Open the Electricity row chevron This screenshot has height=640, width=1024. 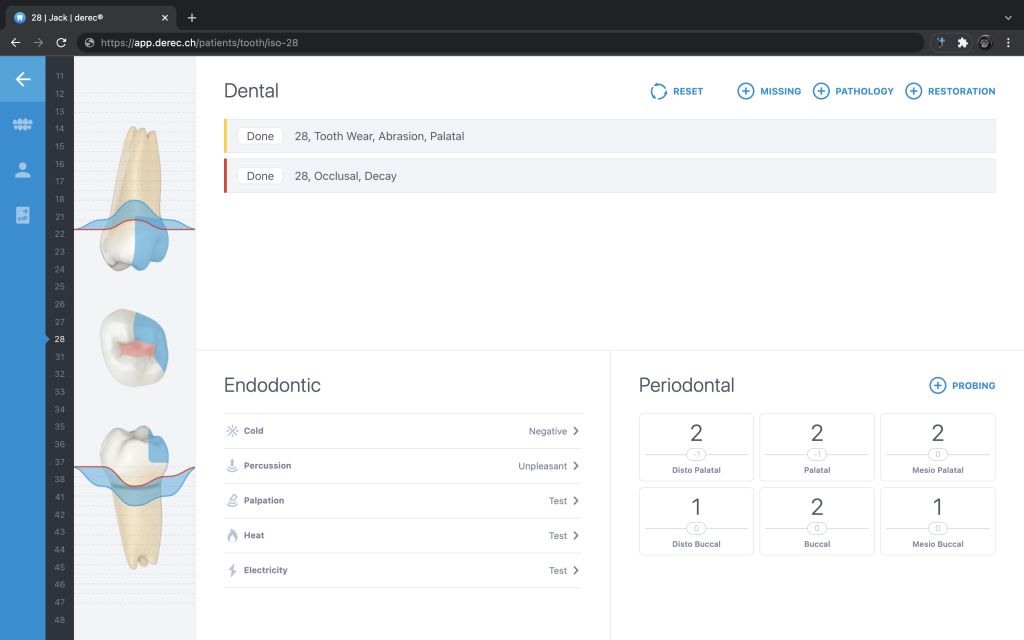click(x=575, y=570)
